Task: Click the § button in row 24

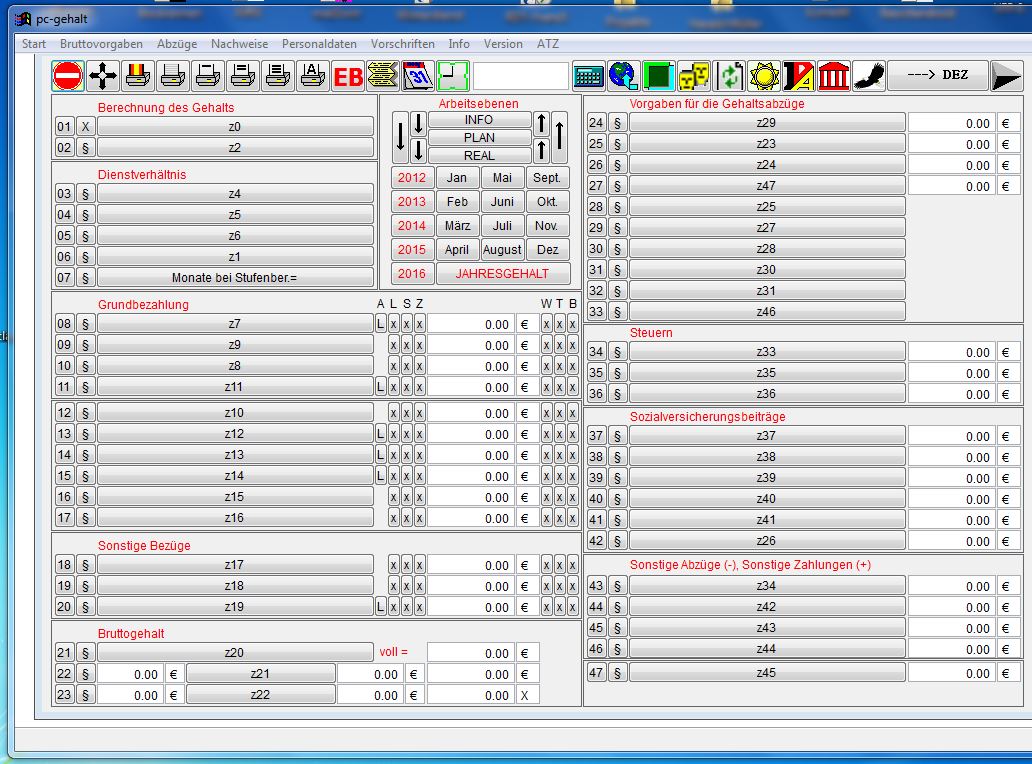Action: coord(617,123)
